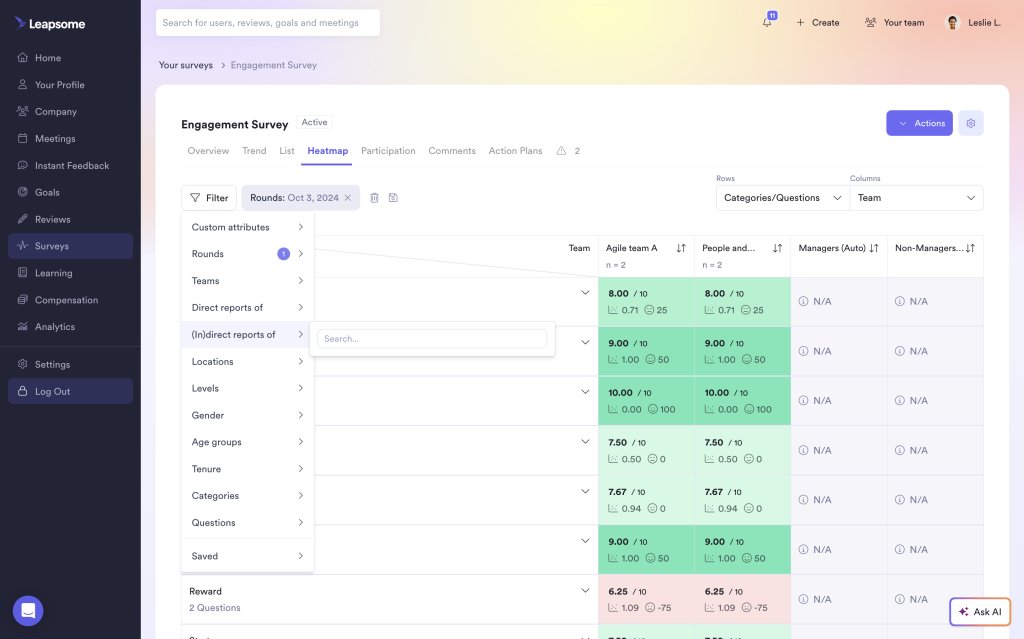
Task: Open heatmap settings via the gear icon
Action: (970, 122)
